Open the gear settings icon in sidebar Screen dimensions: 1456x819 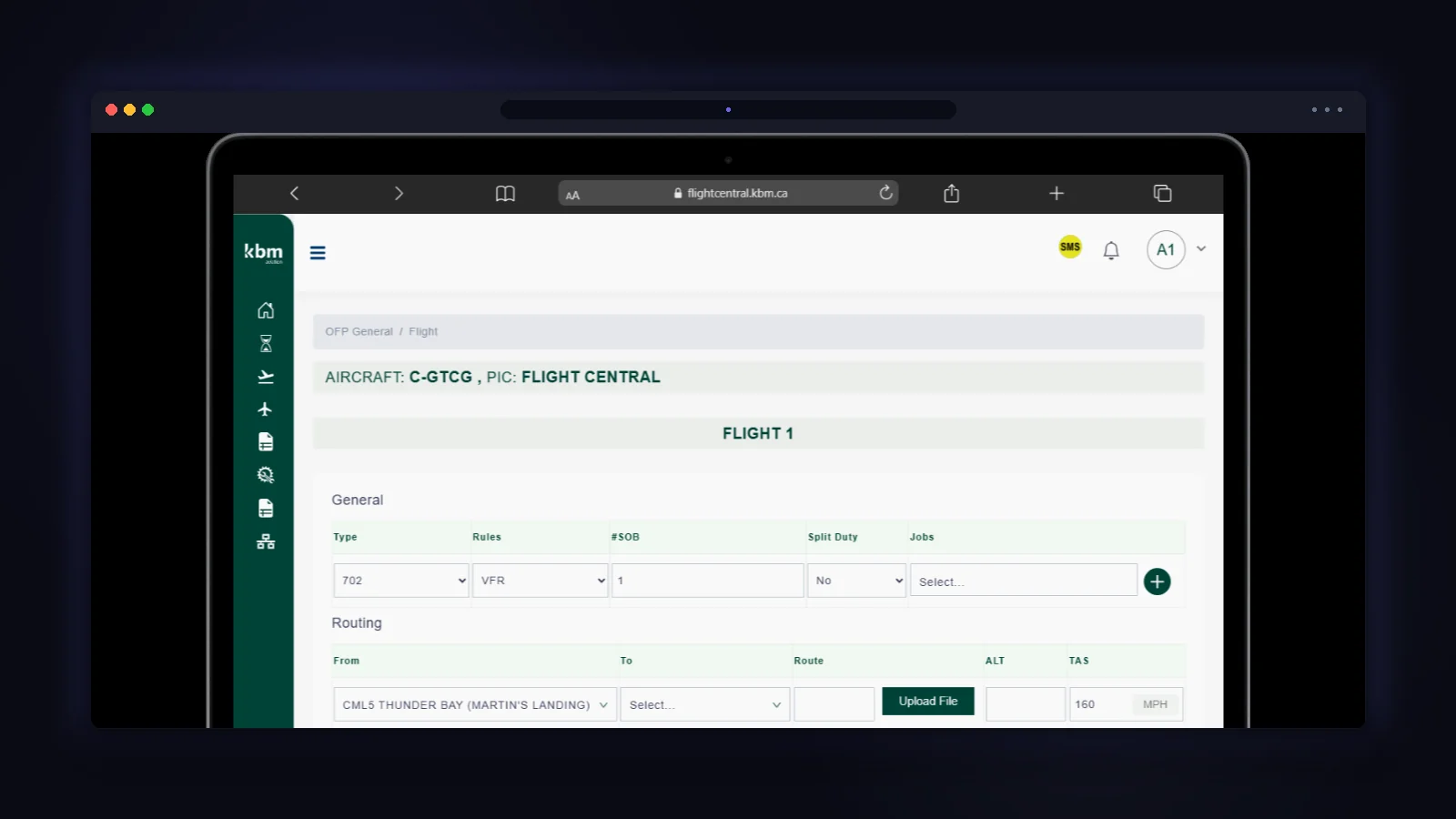pos(266,475)
